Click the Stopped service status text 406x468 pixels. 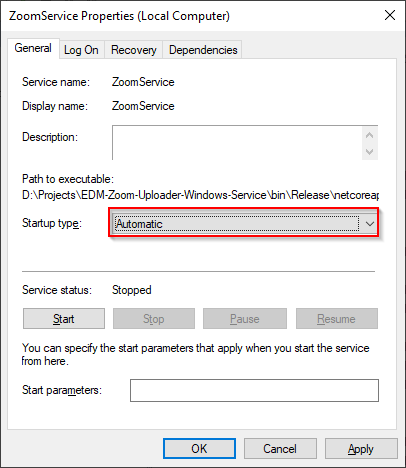132,290
